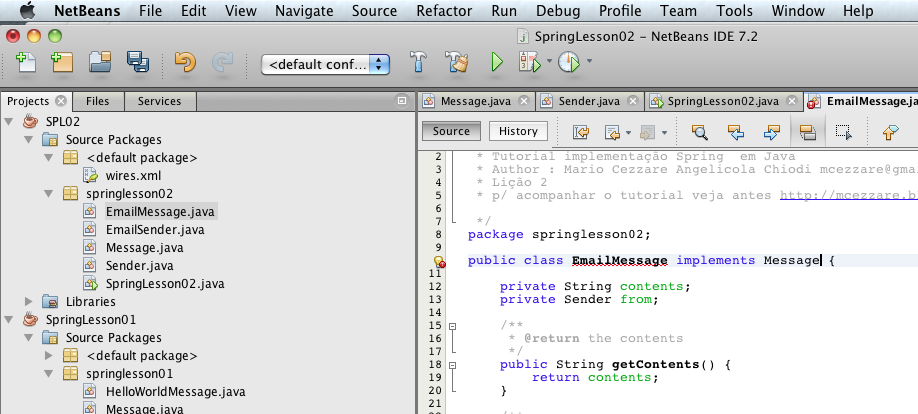Viewport: 918px width, 414px height.
Task: Jump to previous occurrence arrow icon
Action: coord(735,133)
